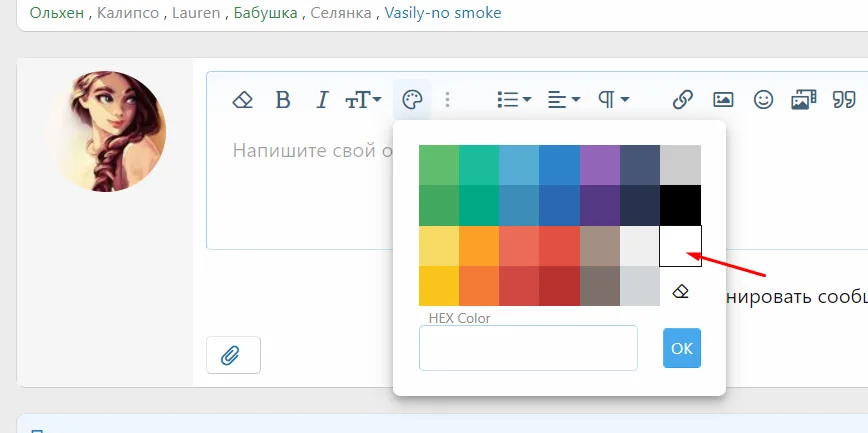This screenshot has height=433, width=868.
Task: Pick the white color swatch
Action: click(x=680, y=245)
